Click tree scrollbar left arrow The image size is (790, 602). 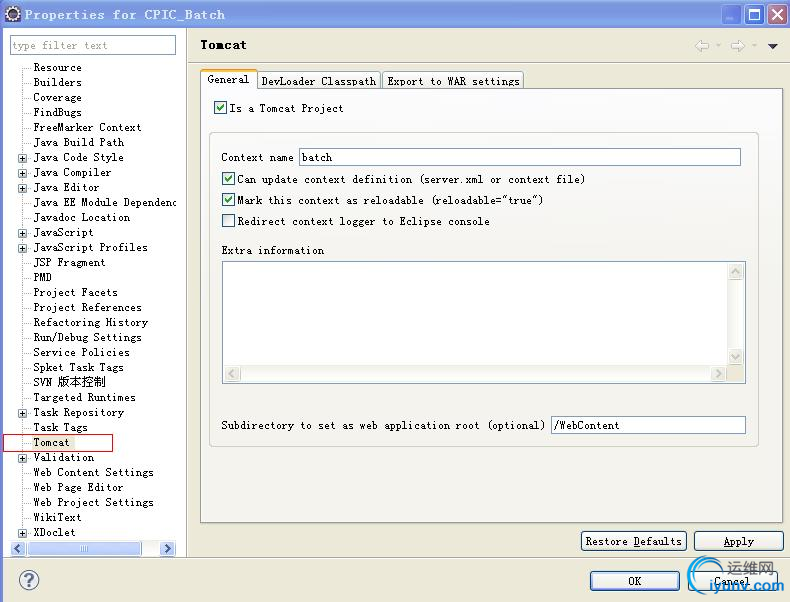18,548
